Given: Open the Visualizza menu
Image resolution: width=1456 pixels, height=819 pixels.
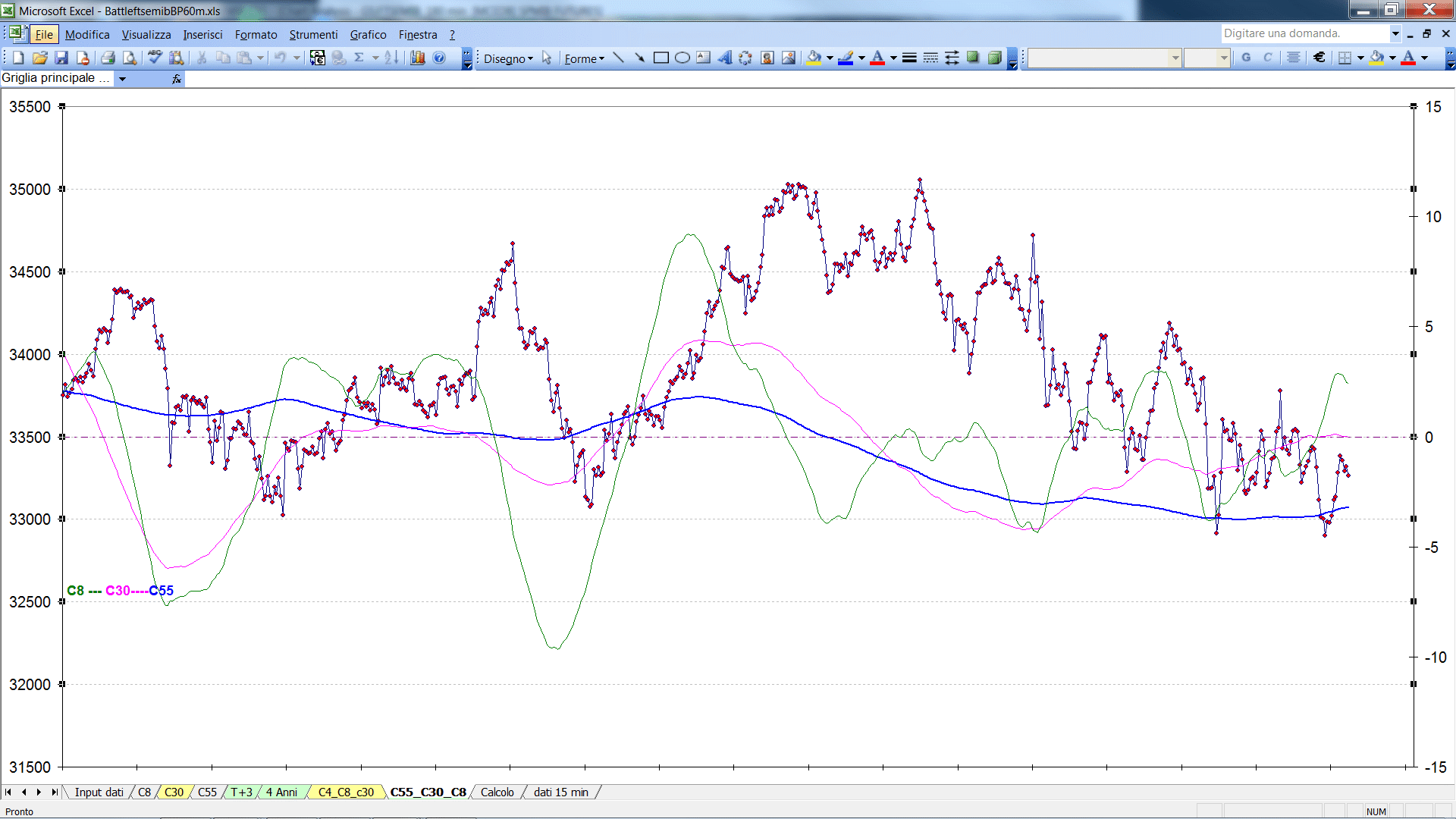Looking at the screenshot, I should click(x=146, y=35).
